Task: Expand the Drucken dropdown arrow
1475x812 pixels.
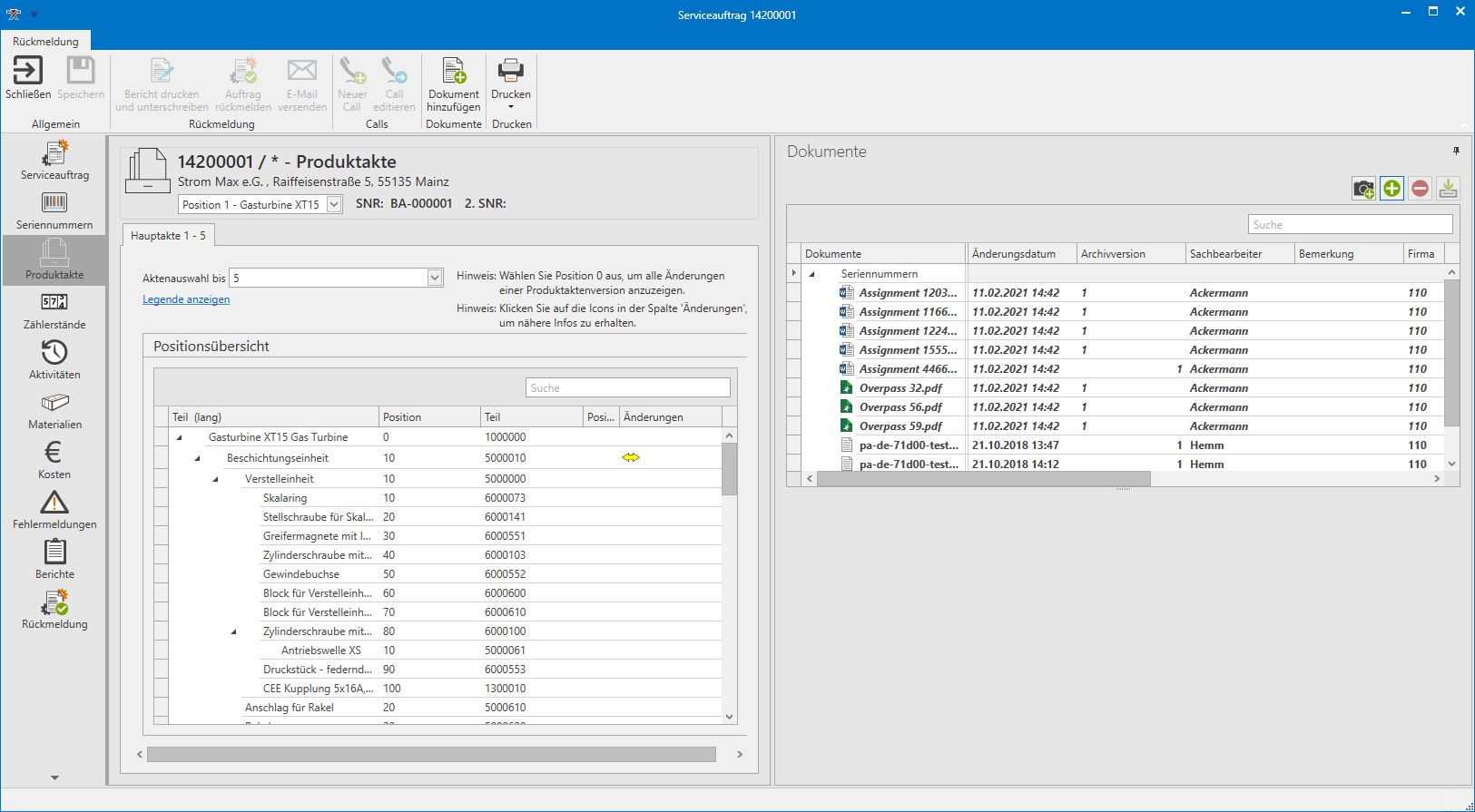Action: [x=511, y=107]
